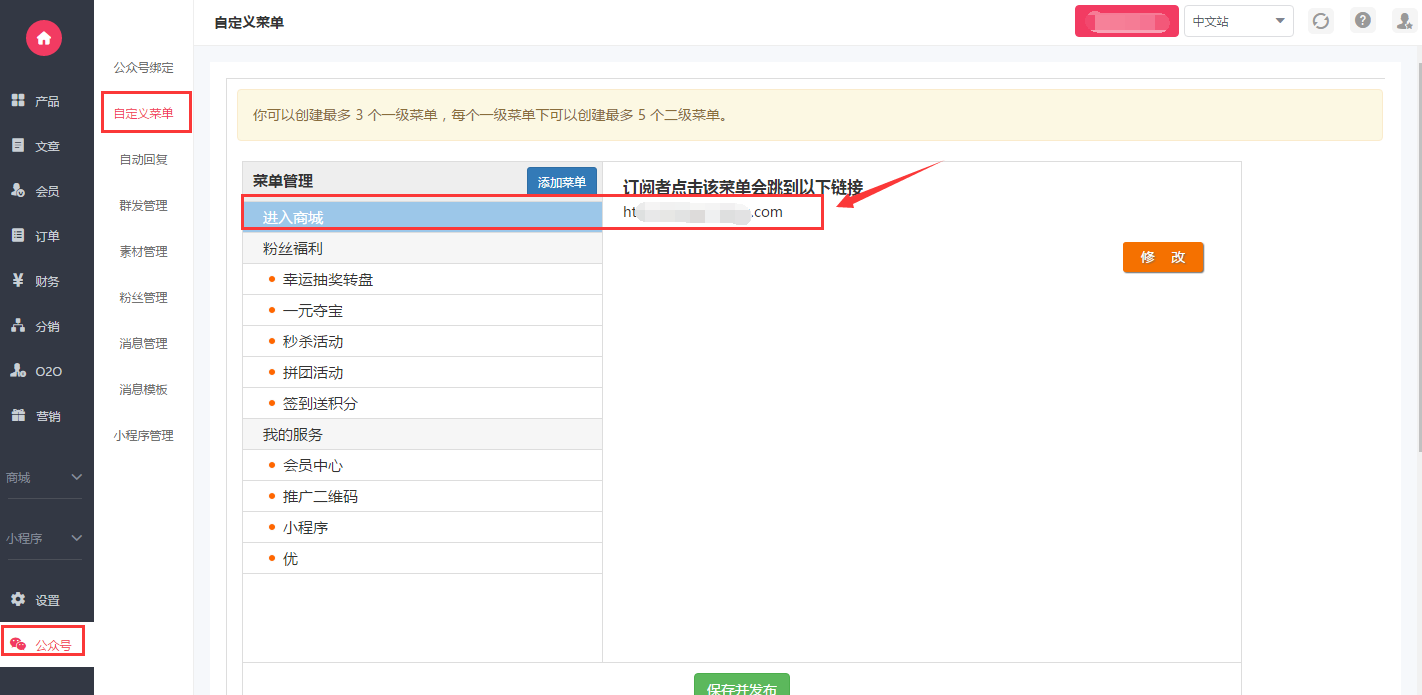Click the red home icon
Screen dimensions: 1422x695
coord(43,38)
